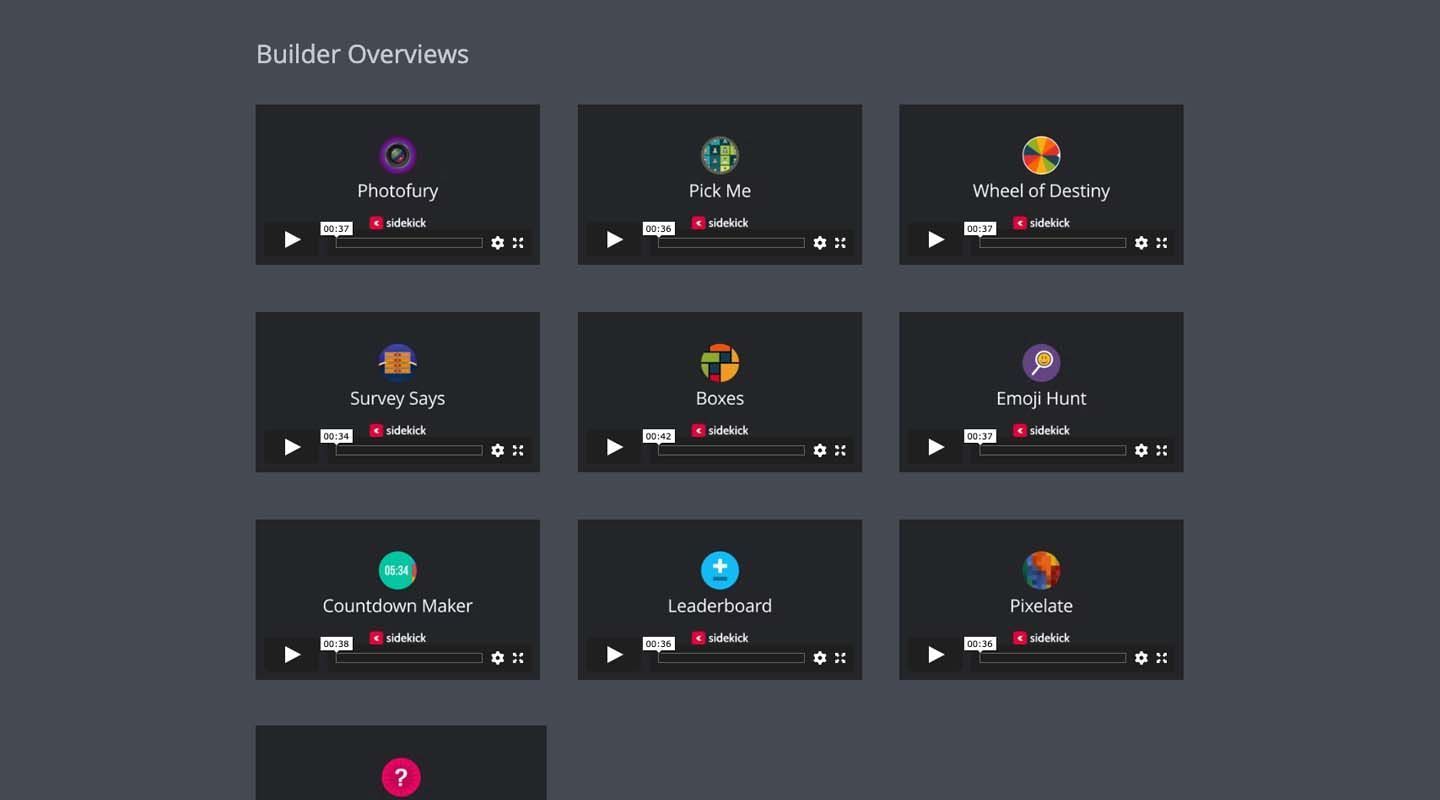Click sidekick logo on Pixelate video
Viewport: 1440px width, 800px height.
point(1041,638)
